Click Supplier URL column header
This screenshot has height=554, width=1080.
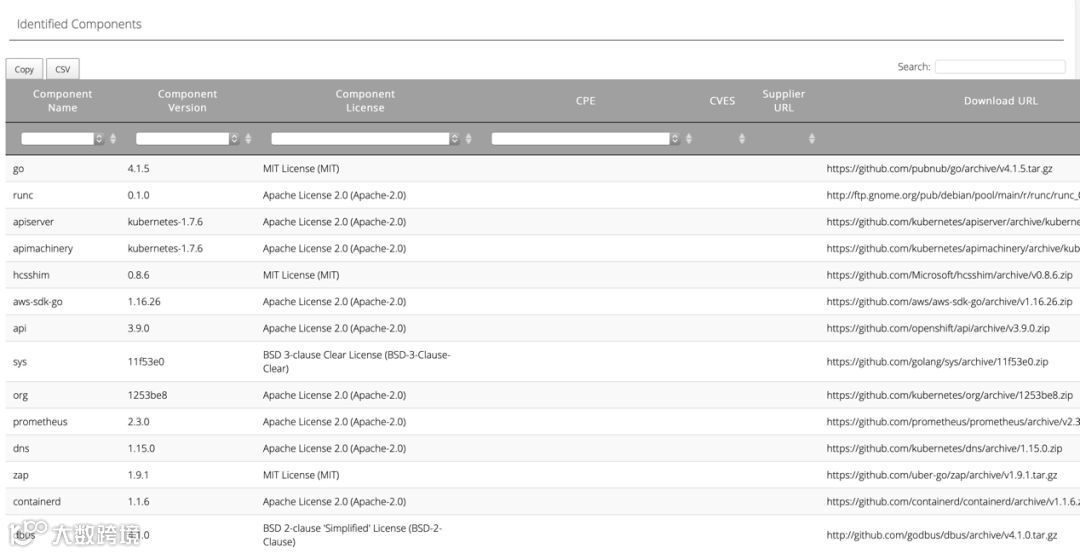[784, 101]
